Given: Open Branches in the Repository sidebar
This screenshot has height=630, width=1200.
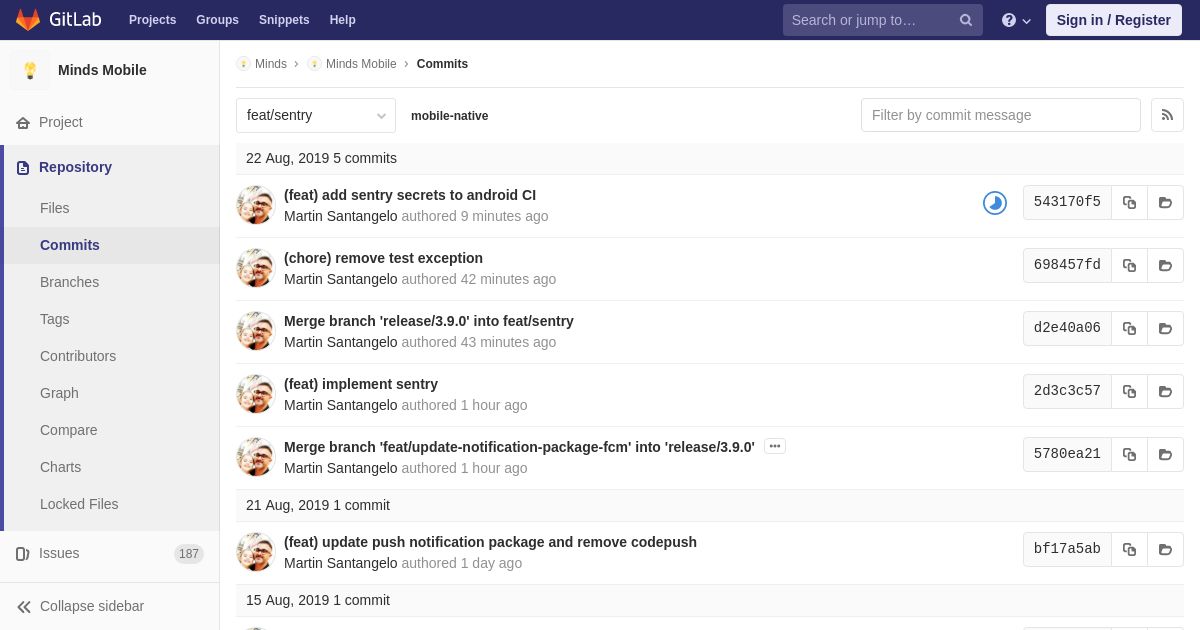Looking at the screenshot, I should coord(69,282).
